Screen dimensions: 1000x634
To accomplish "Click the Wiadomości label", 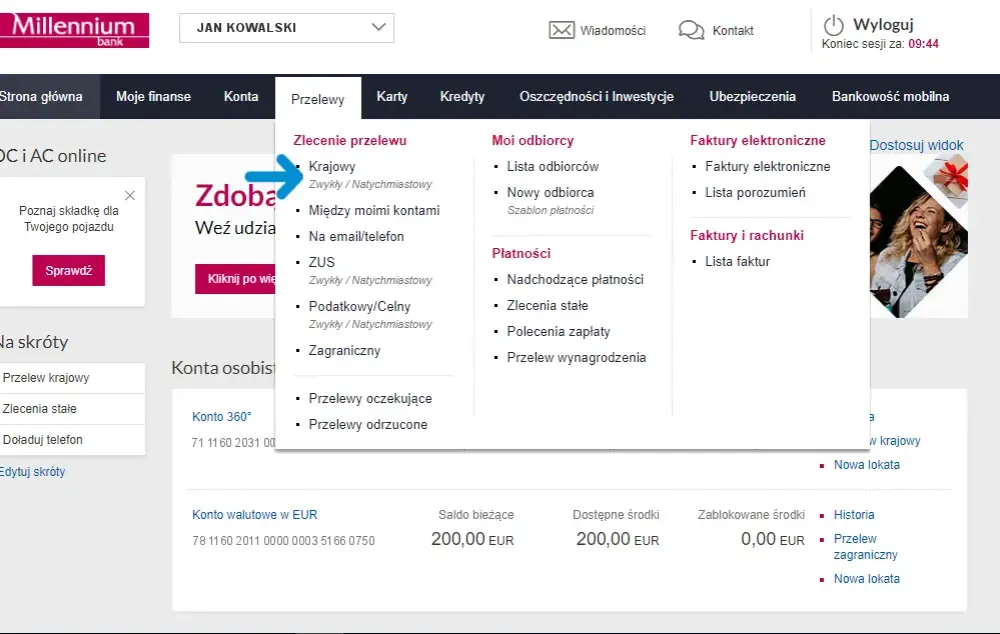I will [612, 31].
